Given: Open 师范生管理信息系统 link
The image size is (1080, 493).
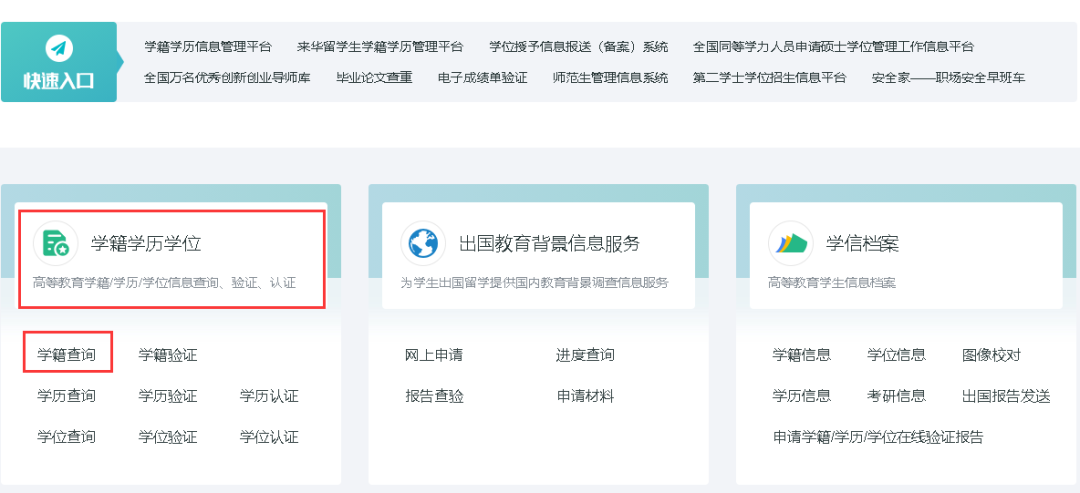Looking at the screenshot, I should tap(610, 78).
